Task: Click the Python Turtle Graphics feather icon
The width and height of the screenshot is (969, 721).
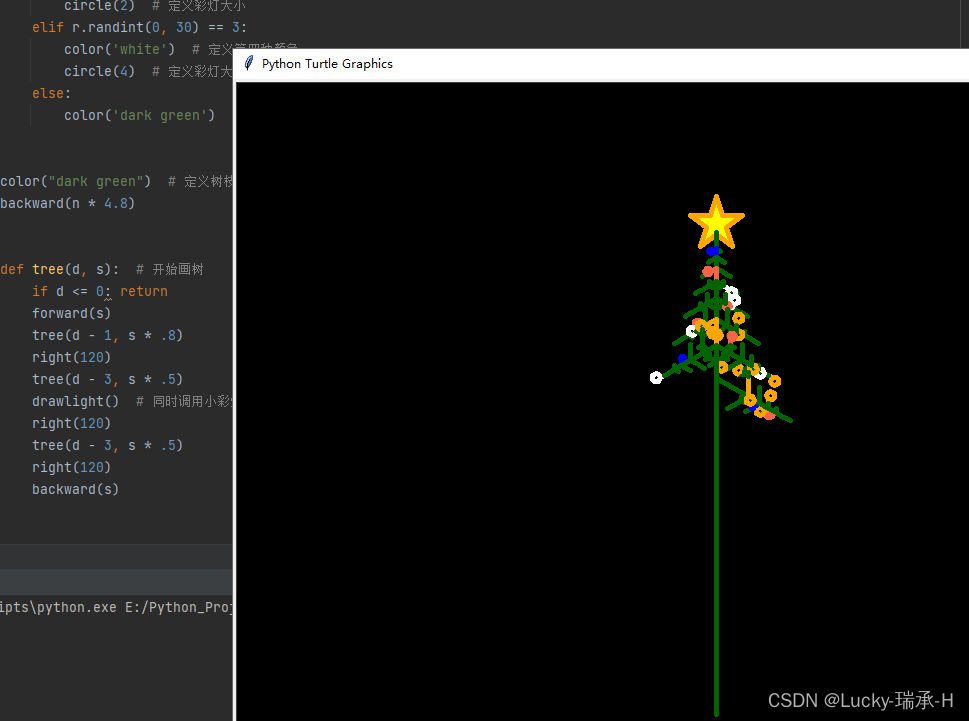Action: tap(248, 63)
